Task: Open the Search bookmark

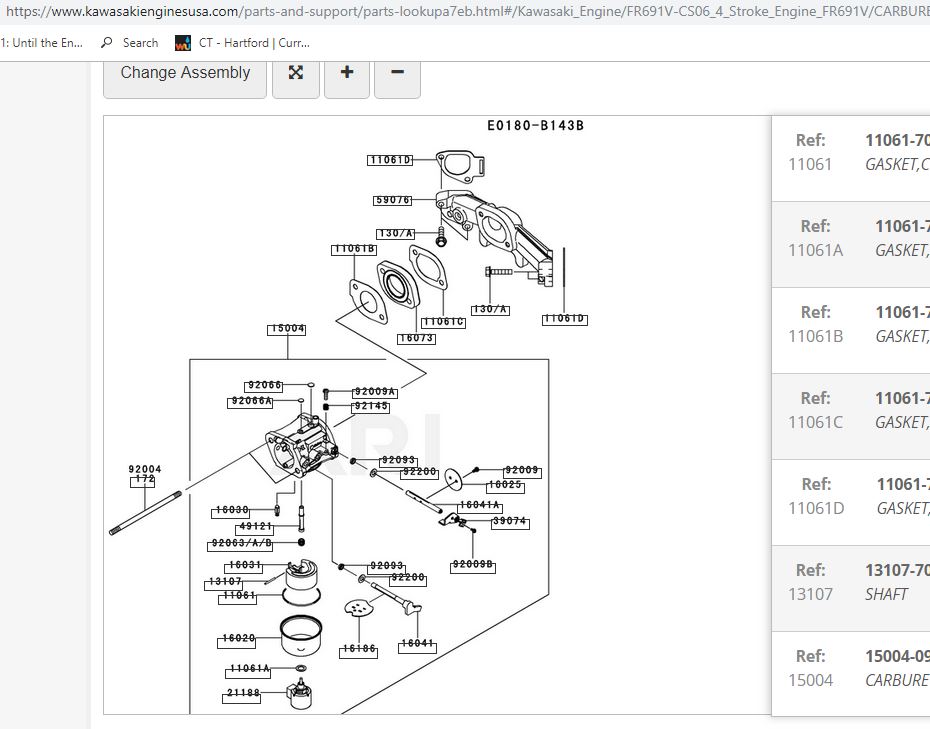Action: pyautogui.click(x=130, y=43)
